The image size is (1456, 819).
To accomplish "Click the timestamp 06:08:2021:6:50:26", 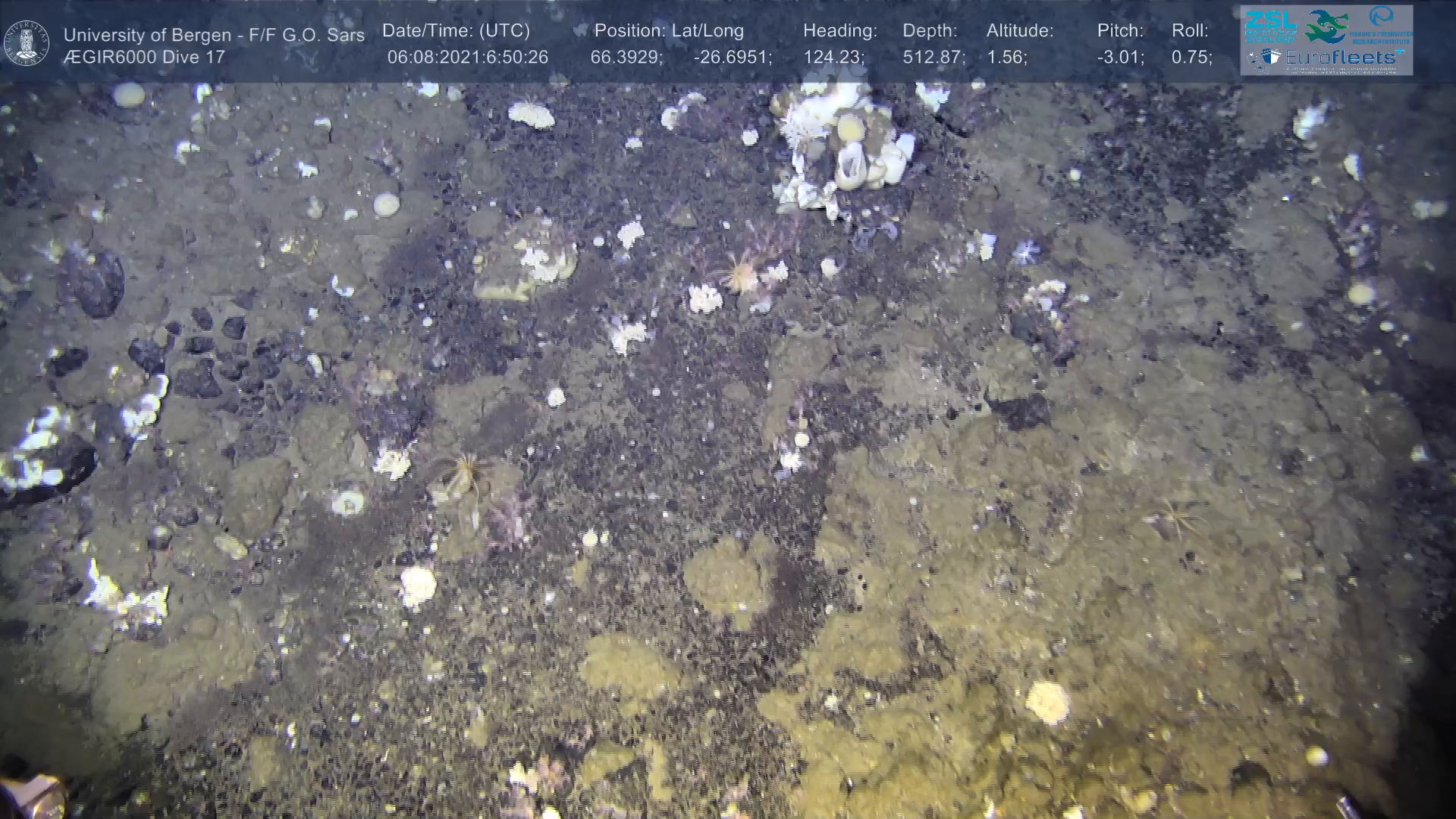I will click(x=467, y=57).
